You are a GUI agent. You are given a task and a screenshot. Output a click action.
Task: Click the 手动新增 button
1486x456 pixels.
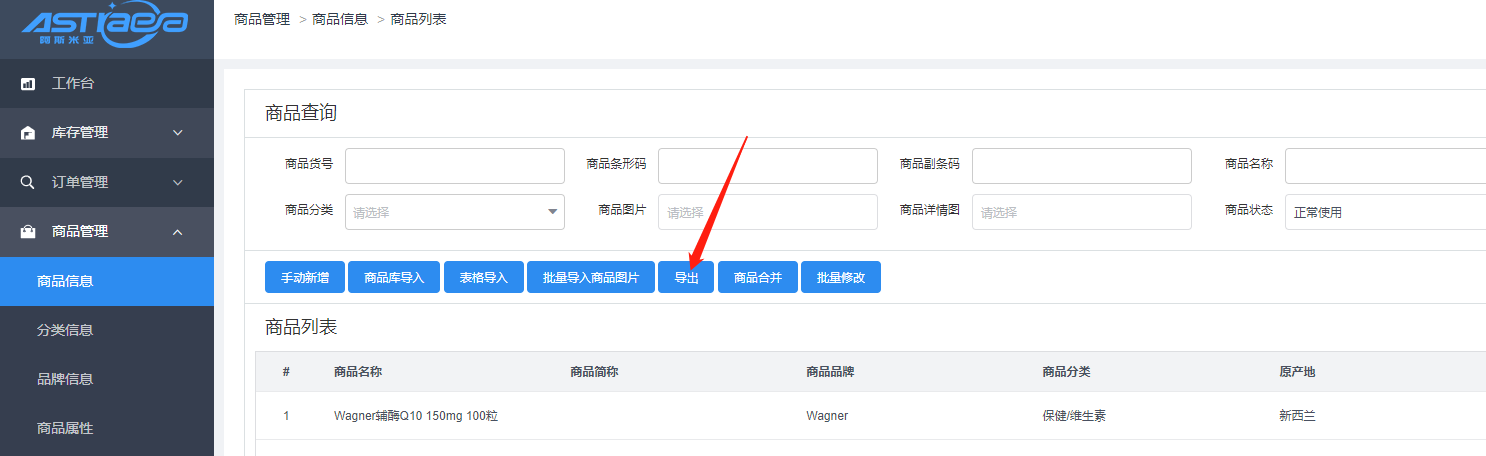[305, 278]
